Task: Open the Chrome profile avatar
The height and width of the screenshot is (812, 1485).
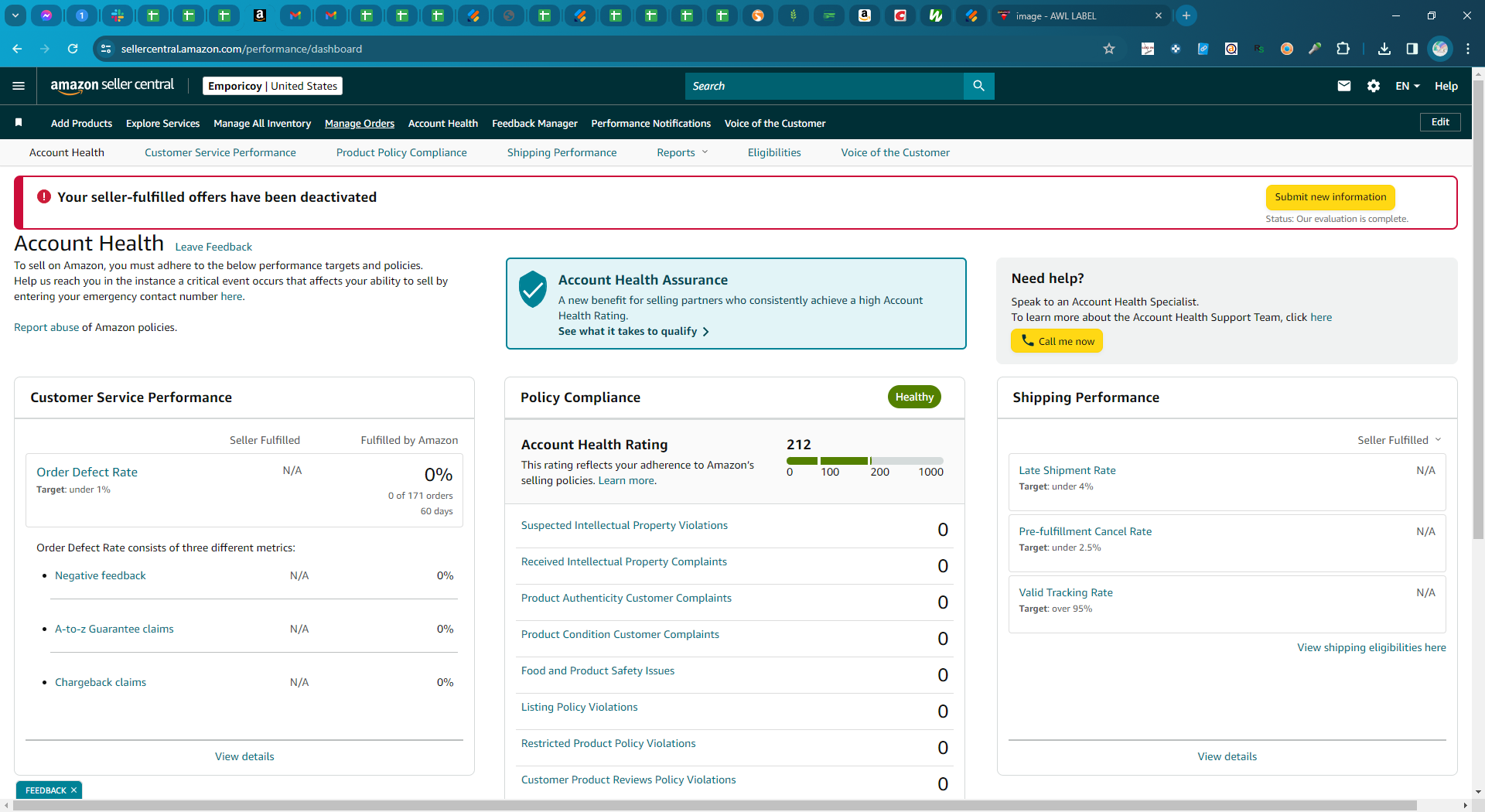Action: pos(1440,49)
